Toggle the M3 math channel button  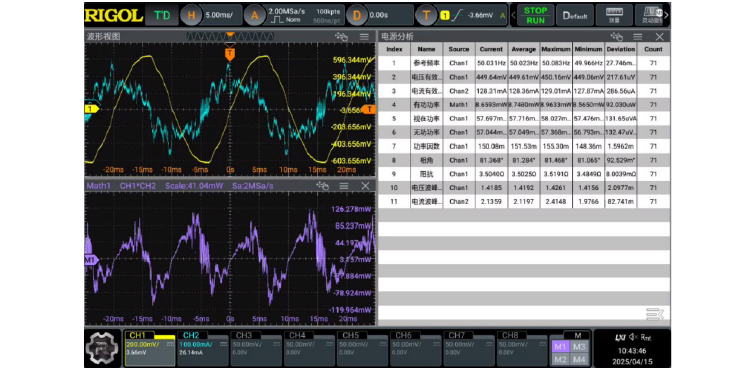click(580, 347)
